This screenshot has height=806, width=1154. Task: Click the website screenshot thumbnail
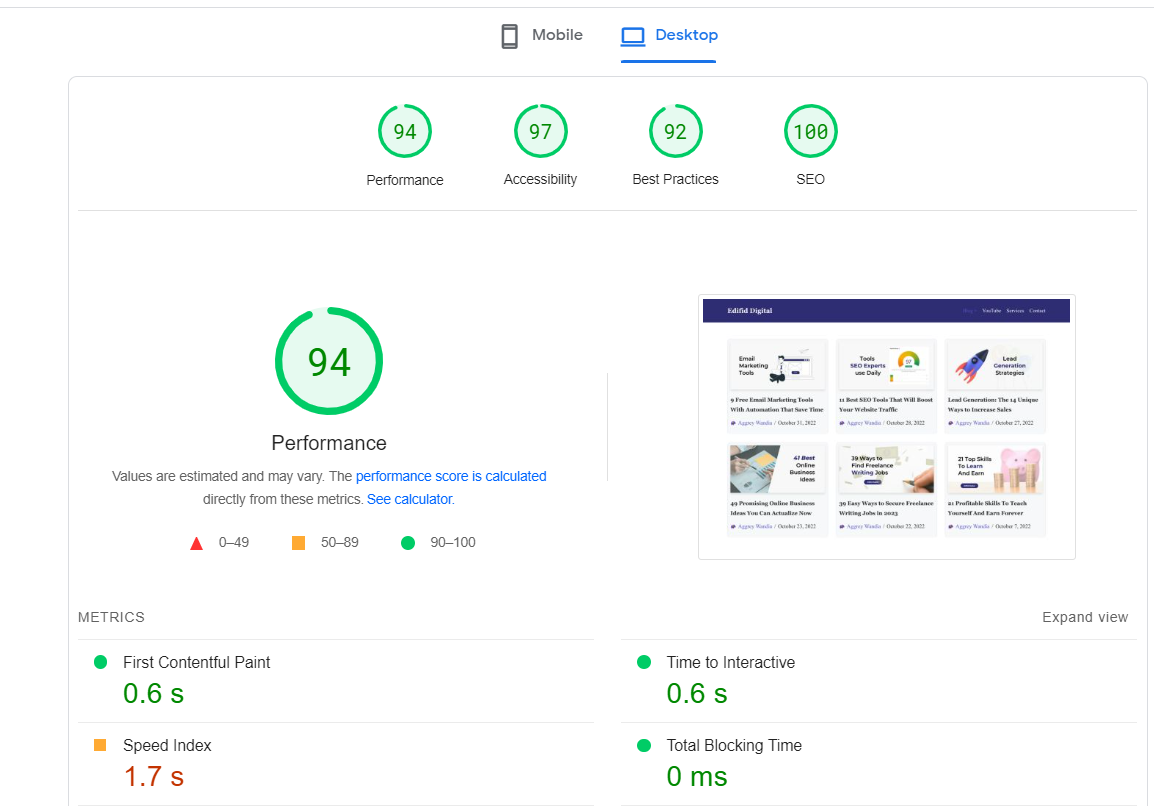pyautogui.click(x=886, y=427)
